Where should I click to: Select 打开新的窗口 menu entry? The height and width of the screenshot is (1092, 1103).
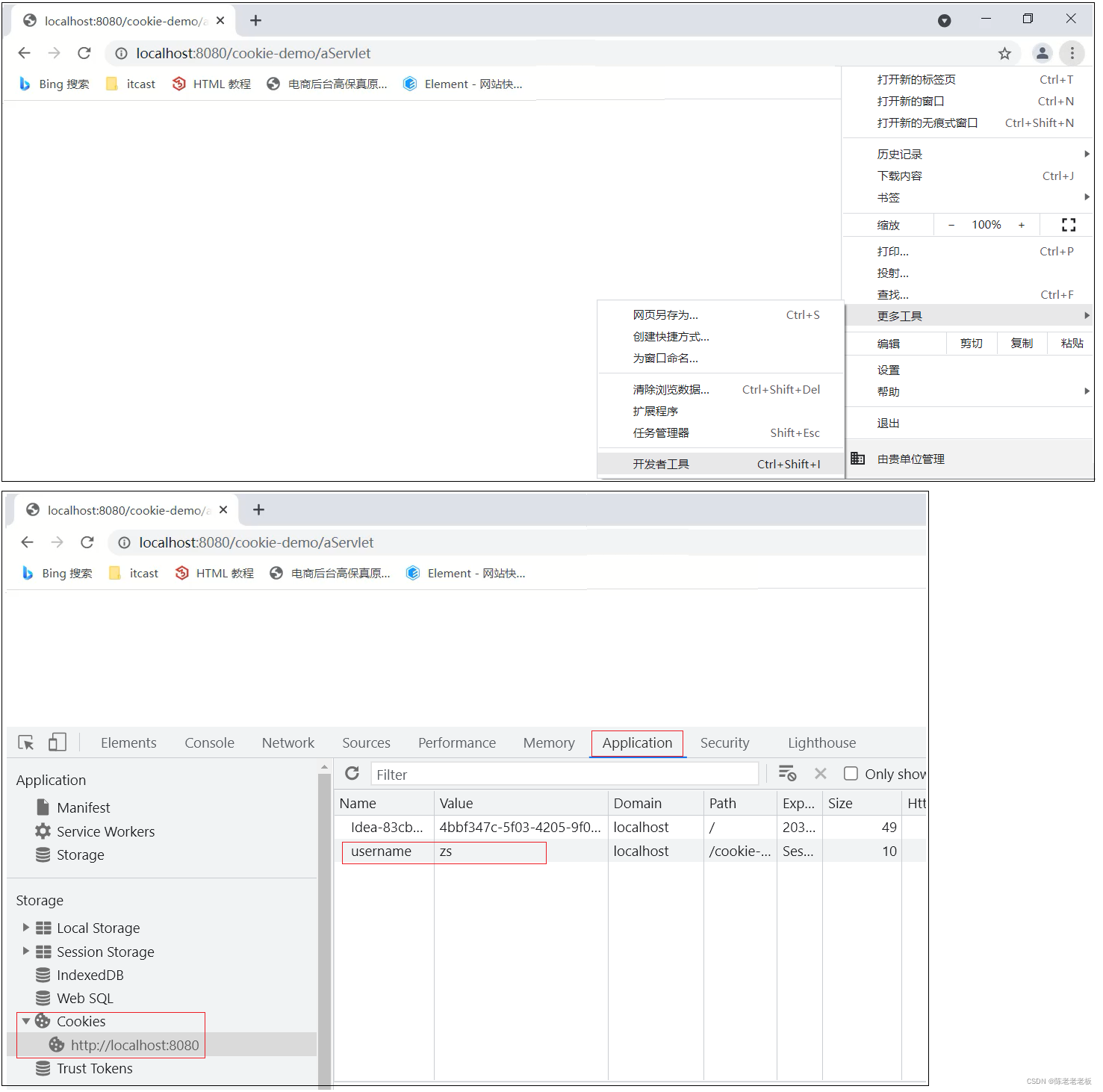(x=968, y=102)
